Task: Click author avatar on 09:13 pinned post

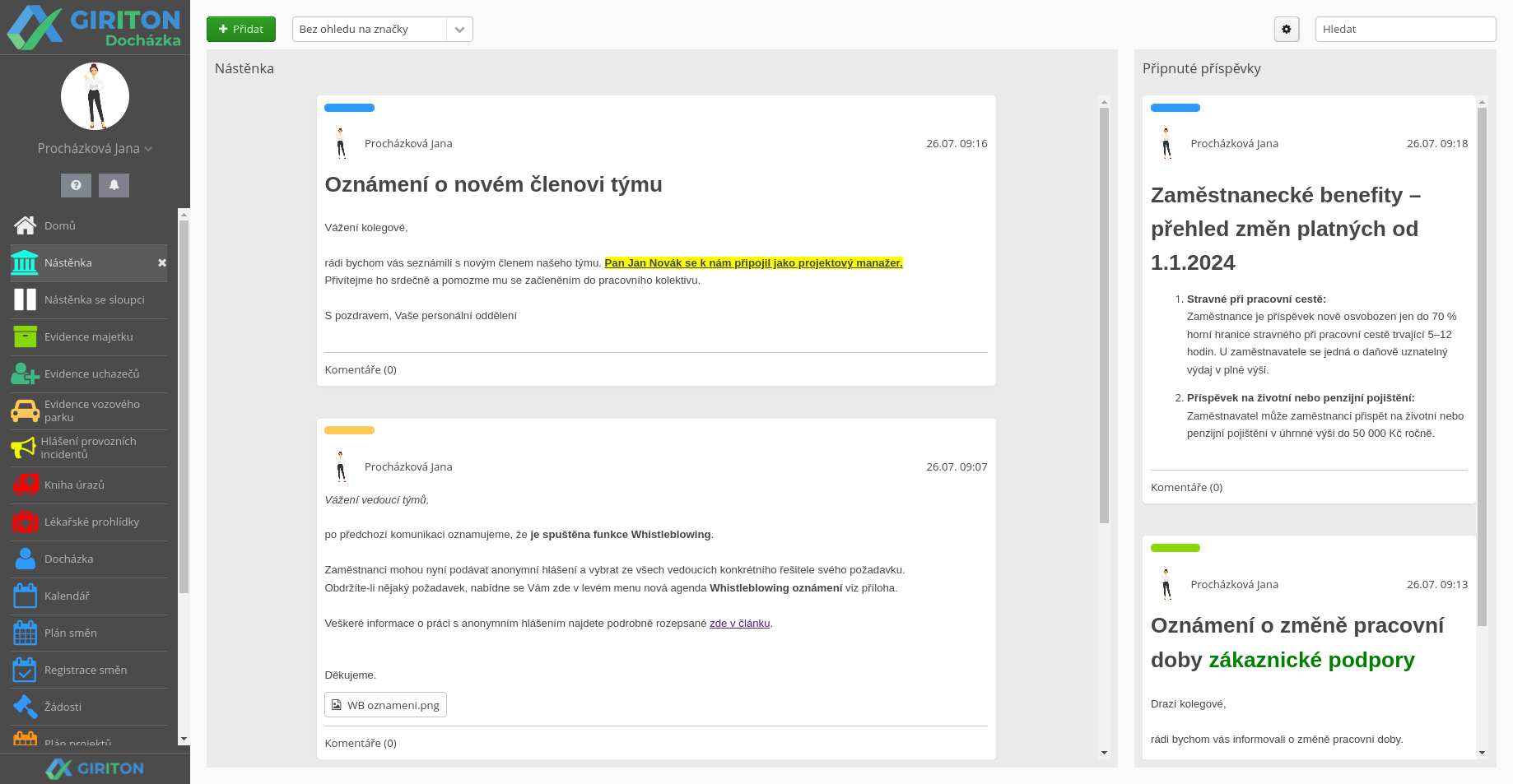Action: pyautogui.click(x=1166, y=584)
